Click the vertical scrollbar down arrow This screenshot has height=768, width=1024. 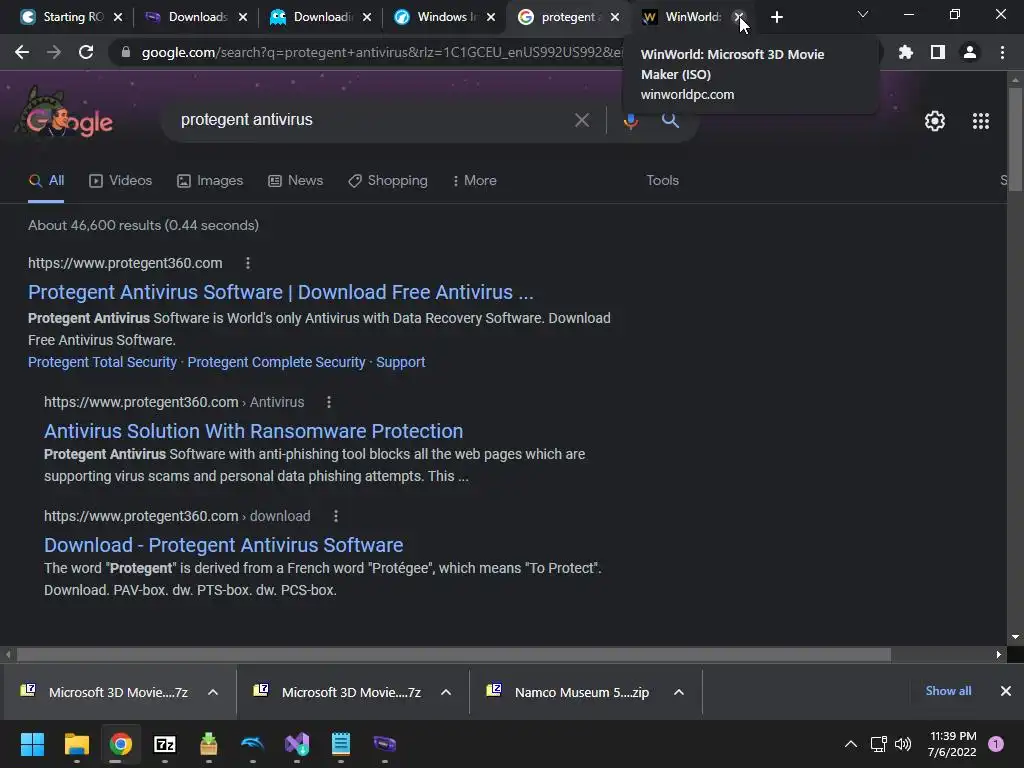[x=1015, y=637]
